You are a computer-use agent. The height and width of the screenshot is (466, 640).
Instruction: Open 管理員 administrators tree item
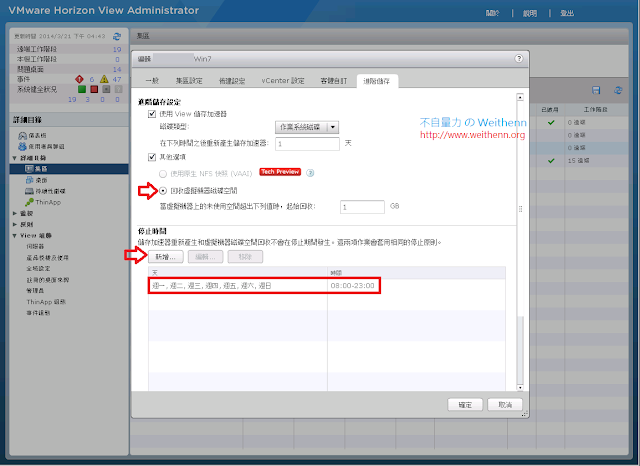(x=35, y=291)
